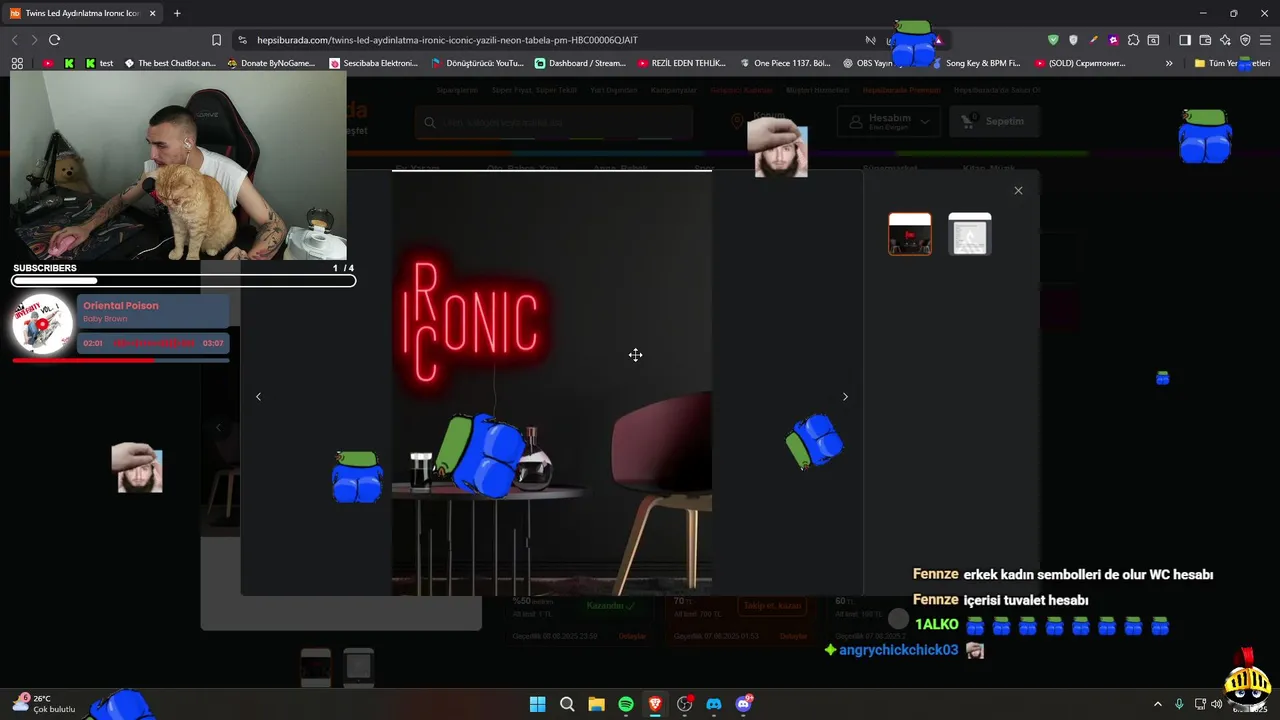This screenshot has width=1280, height=720.
Task: Bookmark this page
Action: (216, 40)
